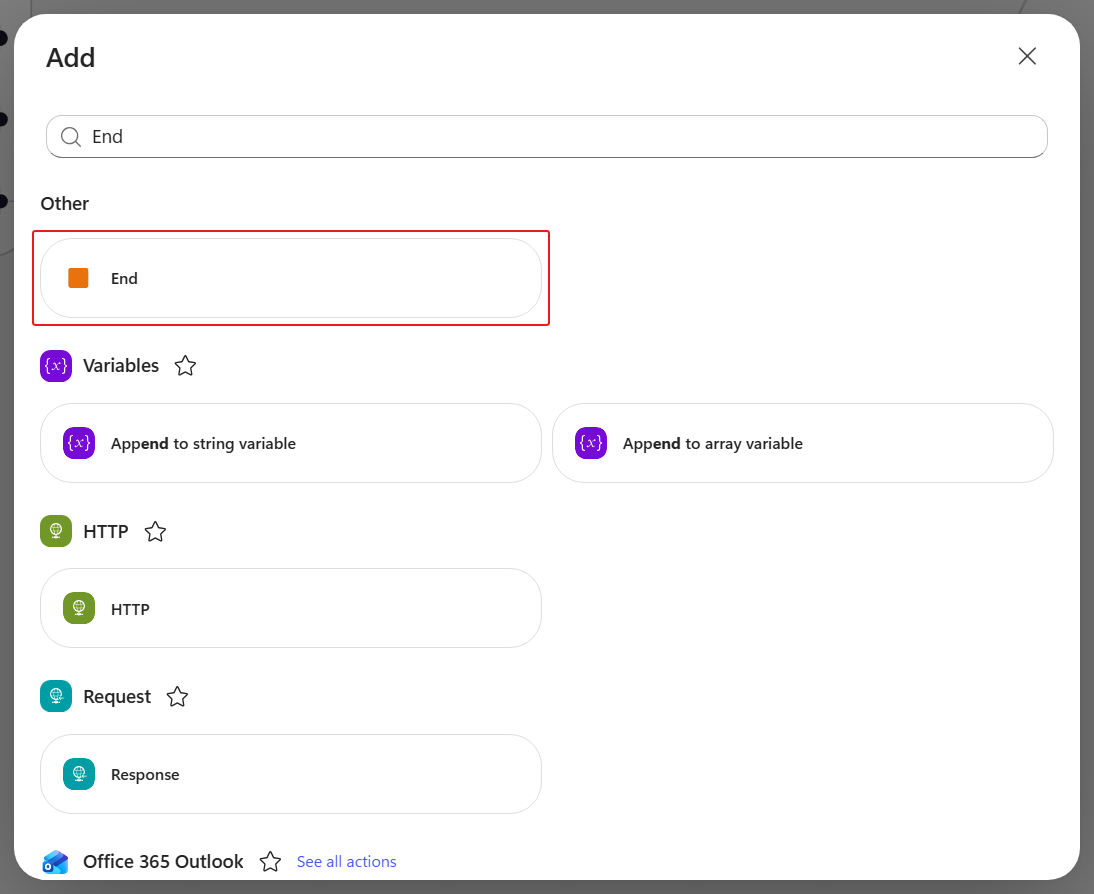Choose Append to string variable action
Image resolution: width=1094 pixels, height=894 pixels.
click(x=291, y=443)
